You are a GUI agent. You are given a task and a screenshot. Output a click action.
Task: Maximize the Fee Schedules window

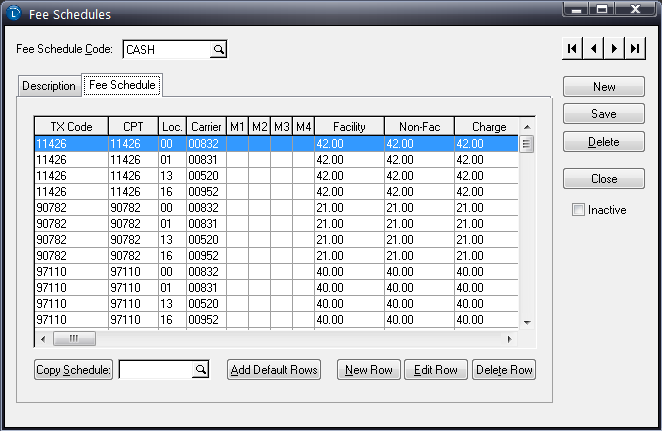tap(602, 9)
